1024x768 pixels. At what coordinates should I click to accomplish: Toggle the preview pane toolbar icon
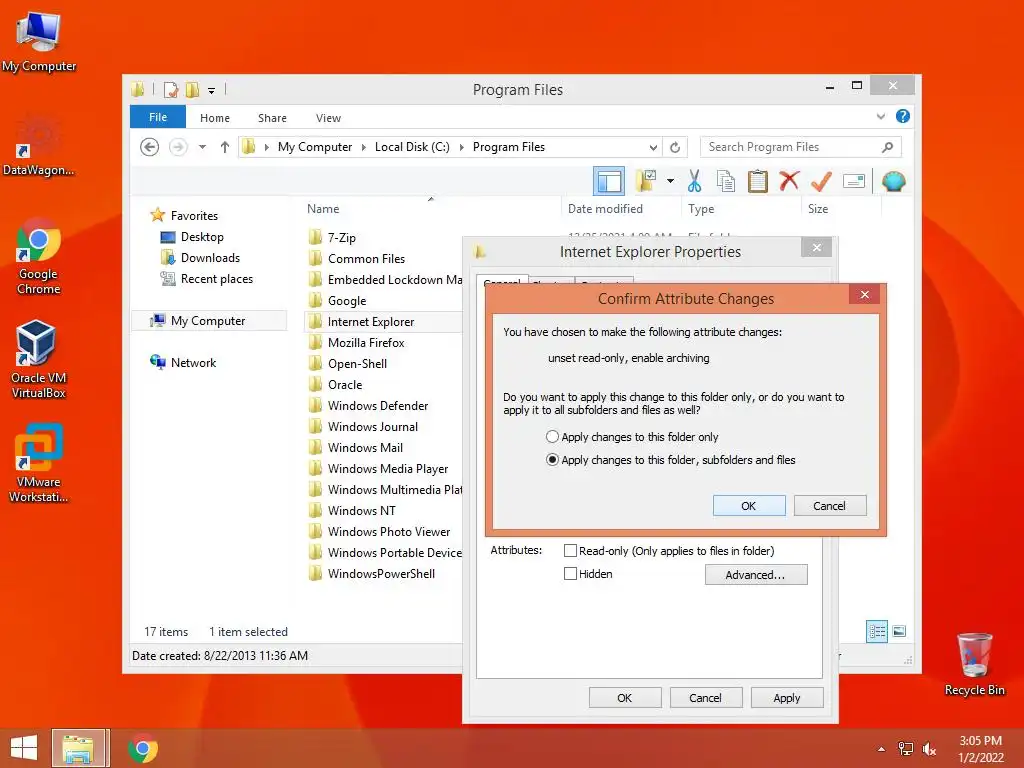coord(609,182)
